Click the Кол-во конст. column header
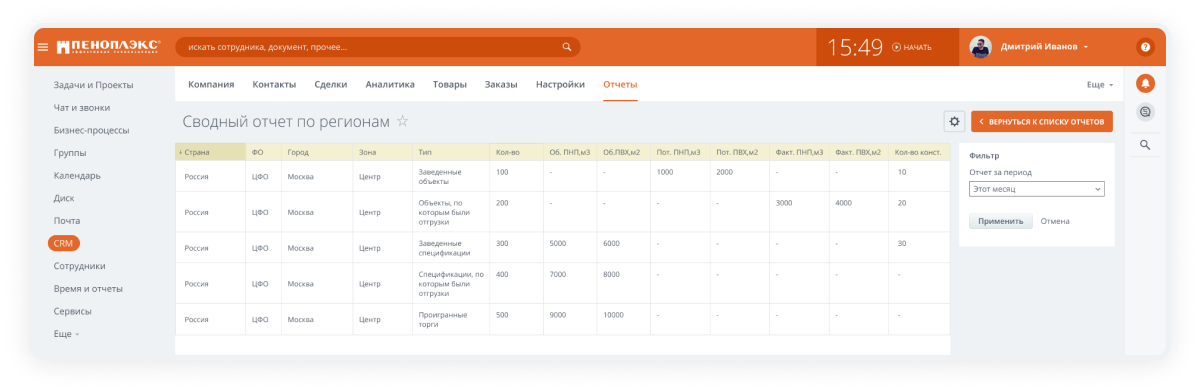 point(919,152)
